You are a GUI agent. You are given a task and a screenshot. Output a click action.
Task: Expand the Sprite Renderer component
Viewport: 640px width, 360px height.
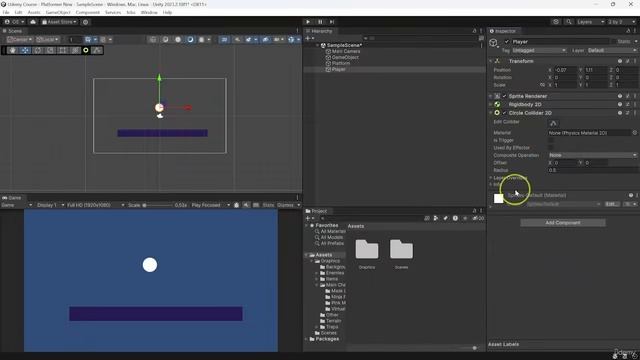point(491,96)
